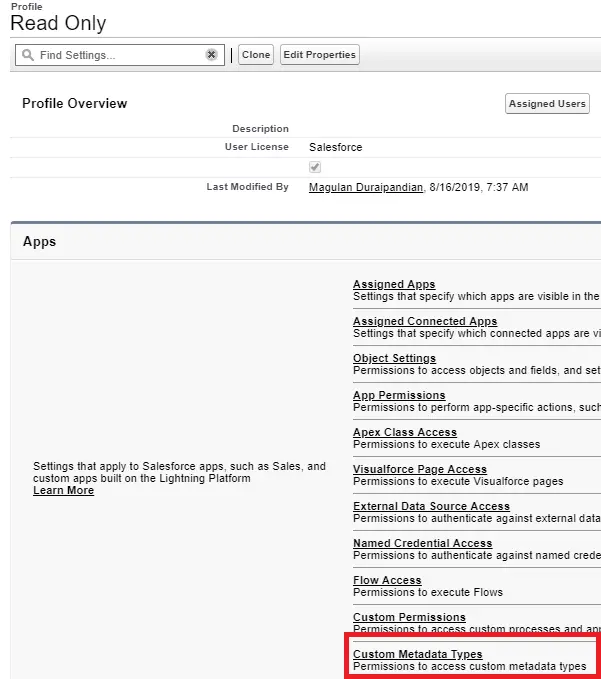Click the 'Permissions to execute Flows' description

click(x=428, y=592)
